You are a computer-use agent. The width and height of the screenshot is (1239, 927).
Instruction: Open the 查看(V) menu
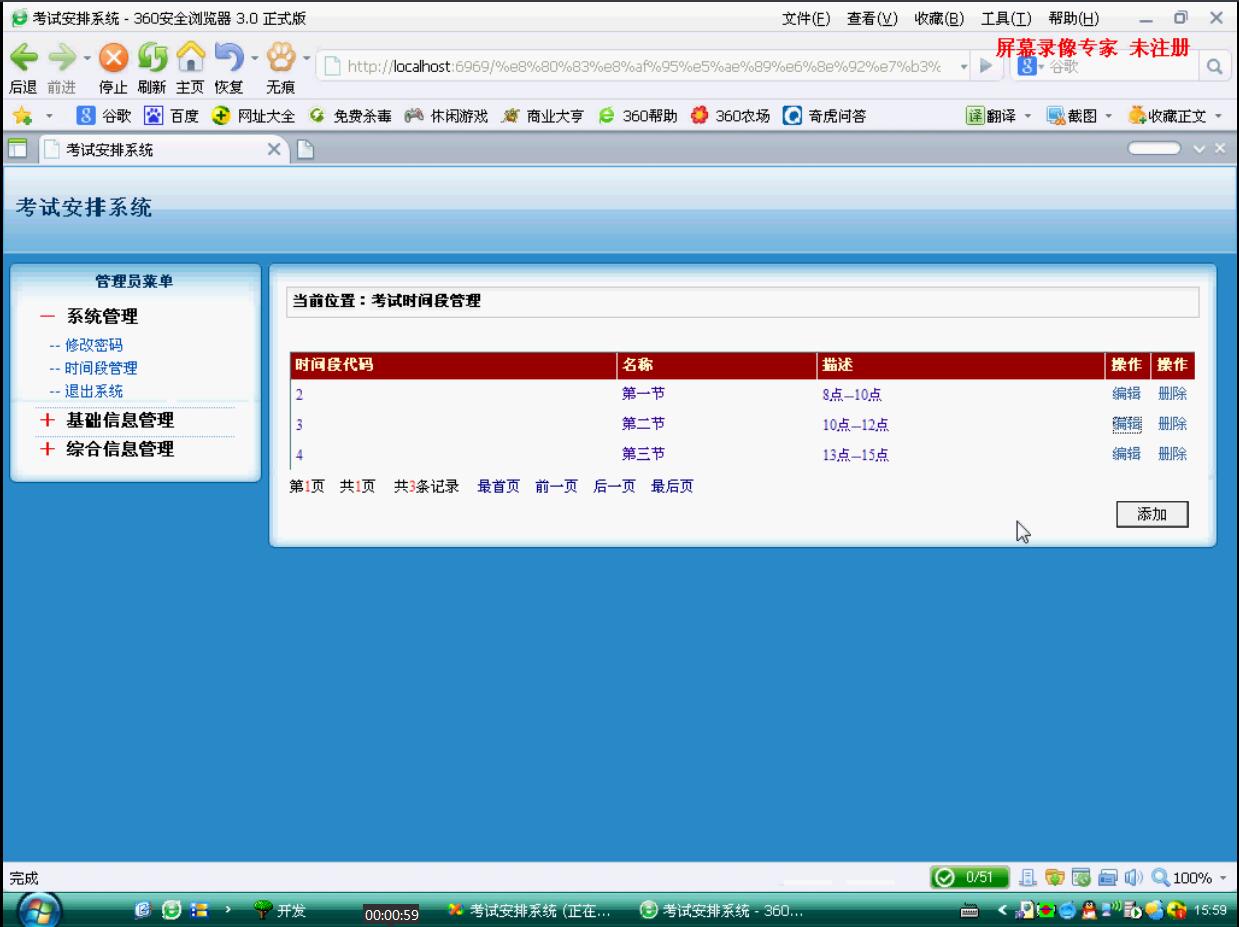coord(873,18)
